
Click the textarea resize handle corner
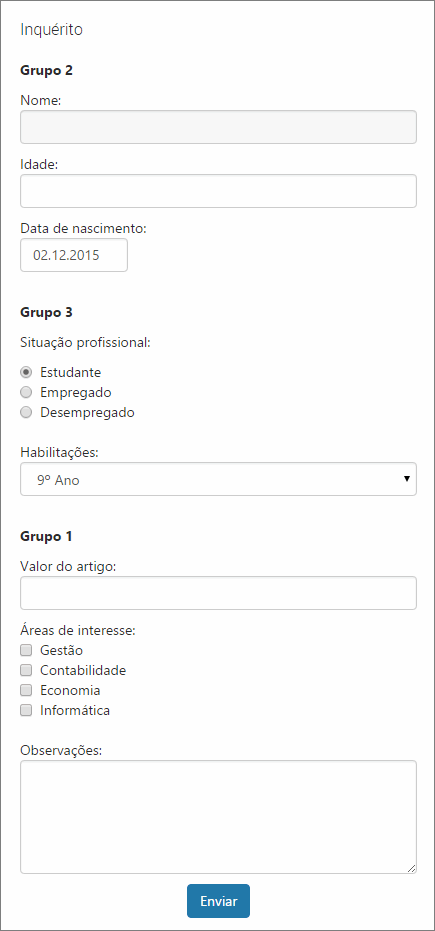pyautogui.click(x=411, y=869)
